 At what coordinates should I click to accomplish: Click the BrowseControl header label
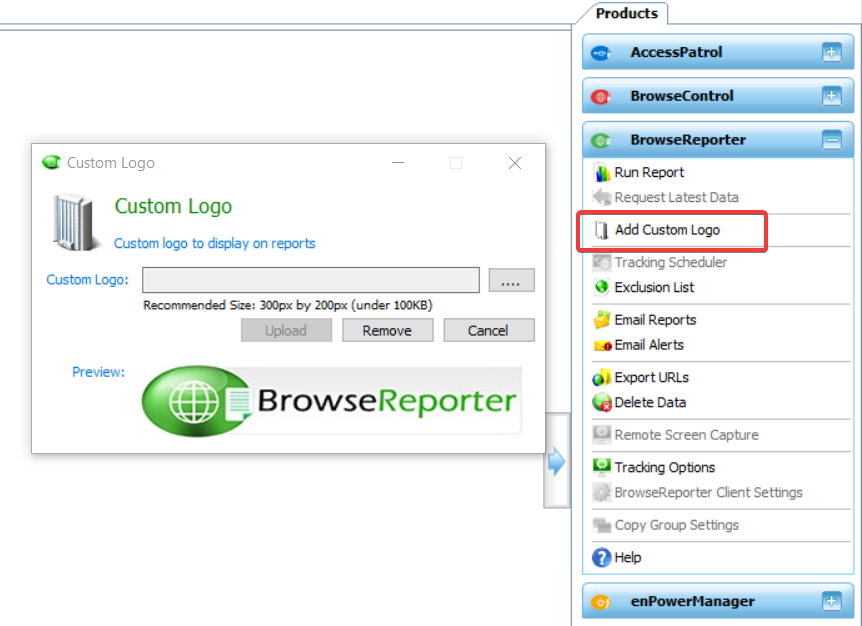(682, 96)
